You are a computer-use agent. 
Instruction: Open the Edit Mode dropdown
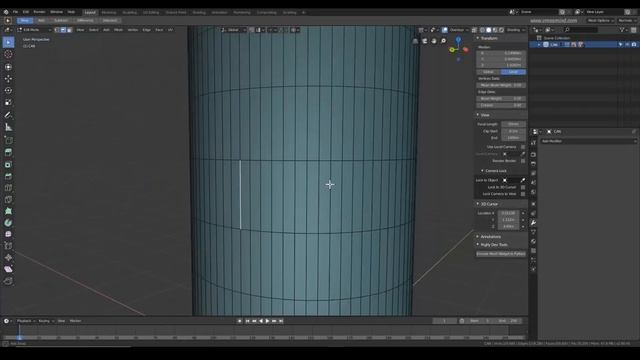(x=34, y=30)
